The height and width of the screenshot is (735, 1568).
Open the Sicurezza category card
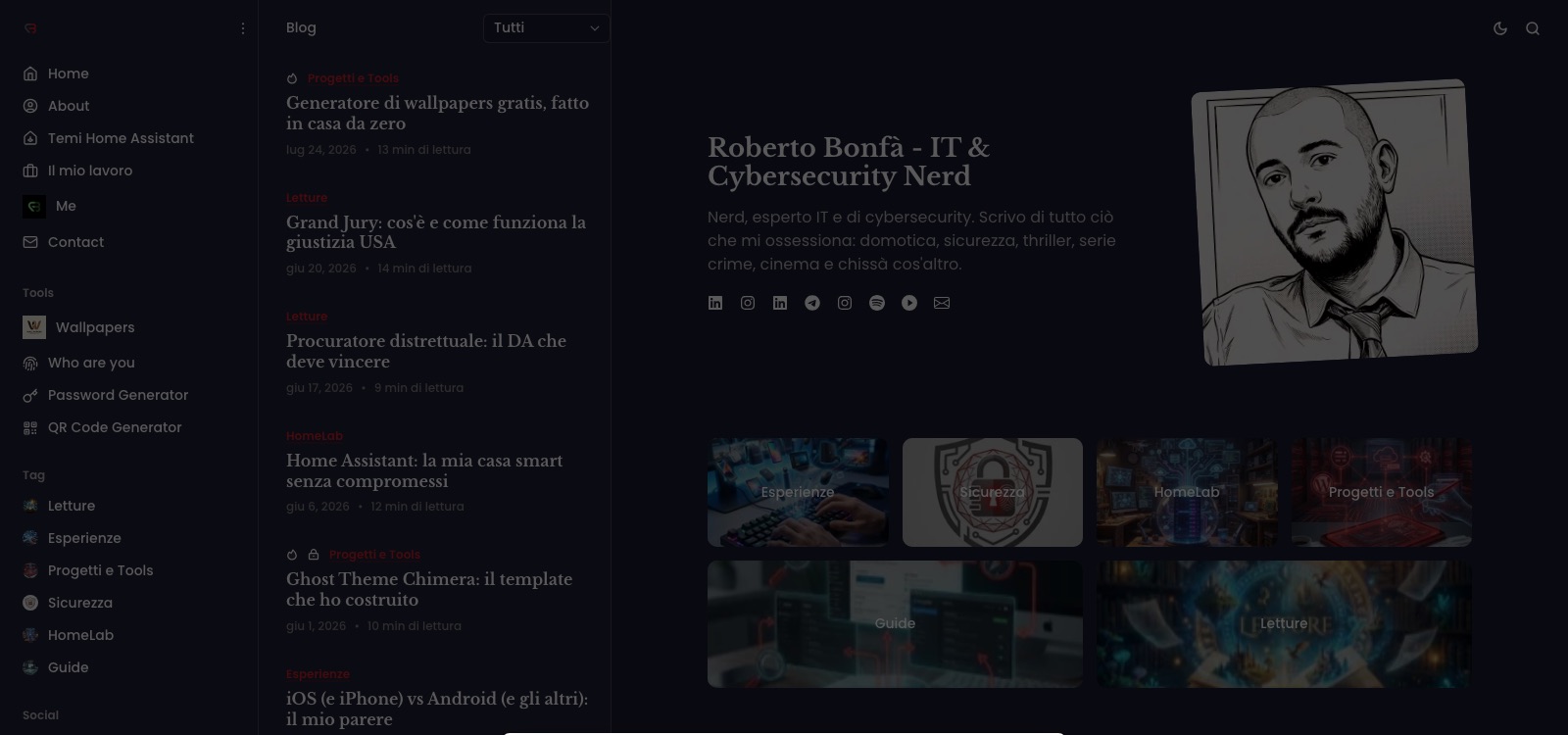click(x=992, y=492)
